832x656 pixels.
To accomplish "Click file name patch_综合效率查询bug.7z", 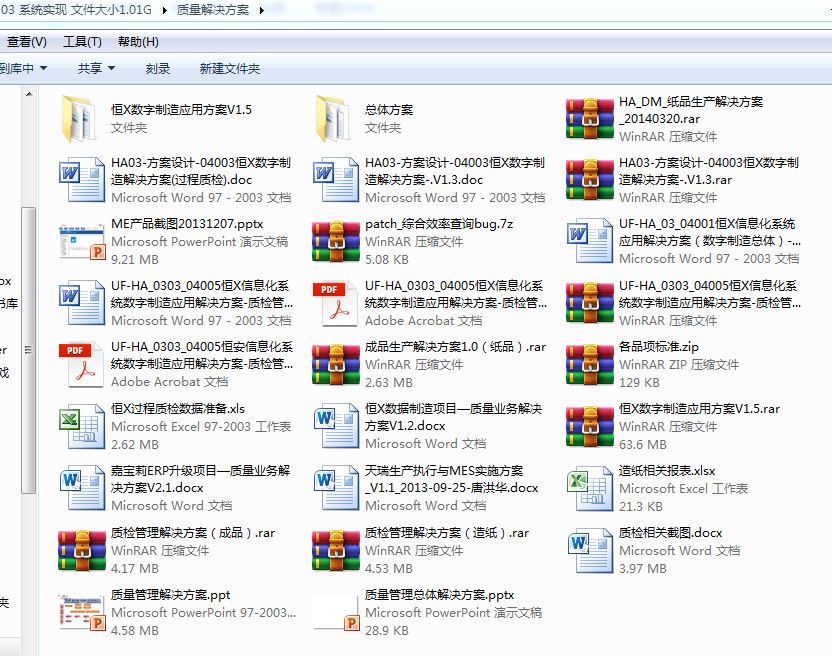I will 439,224.
